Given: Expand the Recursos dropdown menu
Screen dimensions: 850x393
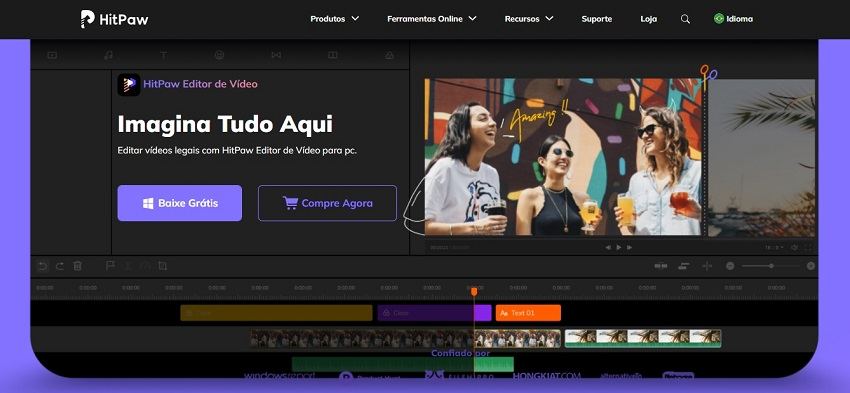Looking at the screenshot, I should click(529, 19).
